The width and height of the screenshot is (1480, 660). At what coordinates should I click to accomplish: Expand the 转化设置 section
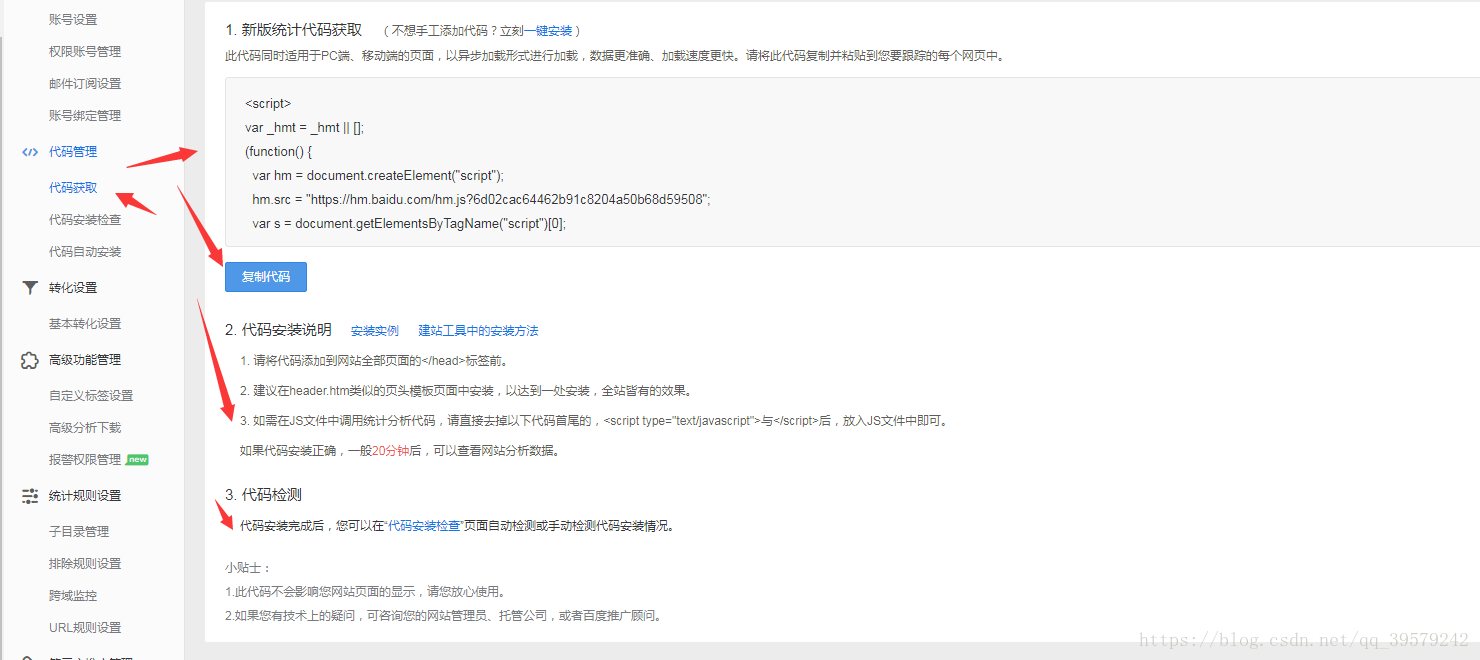[x=73, y=288]
